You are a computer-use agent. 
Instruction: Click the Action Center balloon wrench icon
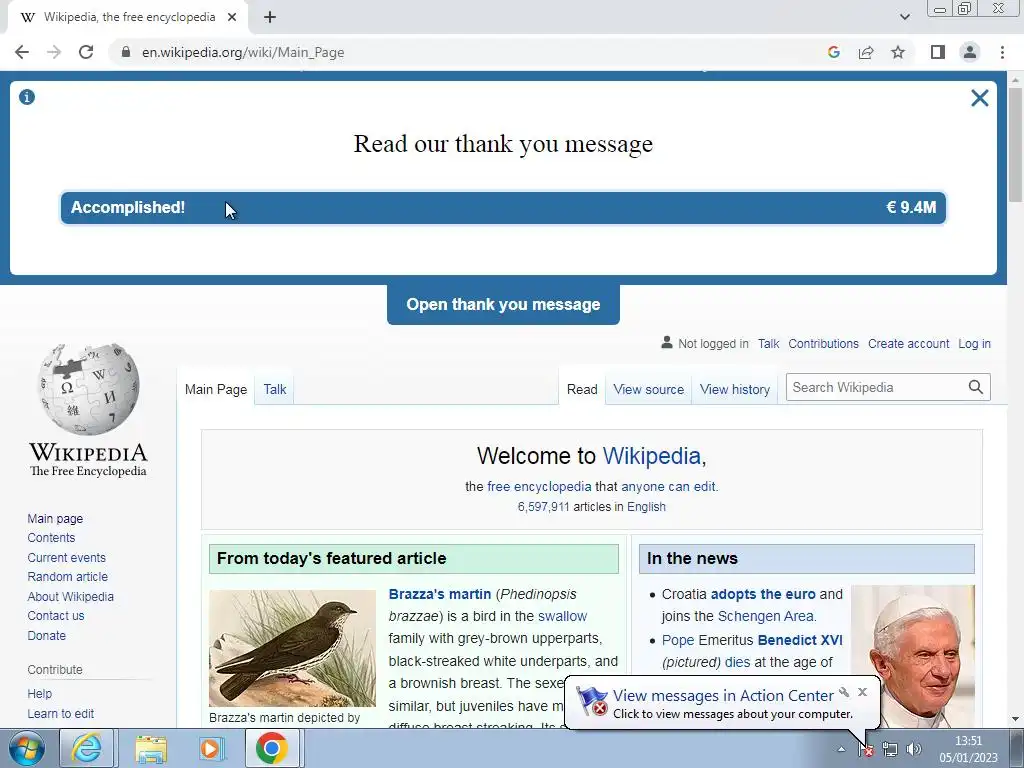click(844, 692)
